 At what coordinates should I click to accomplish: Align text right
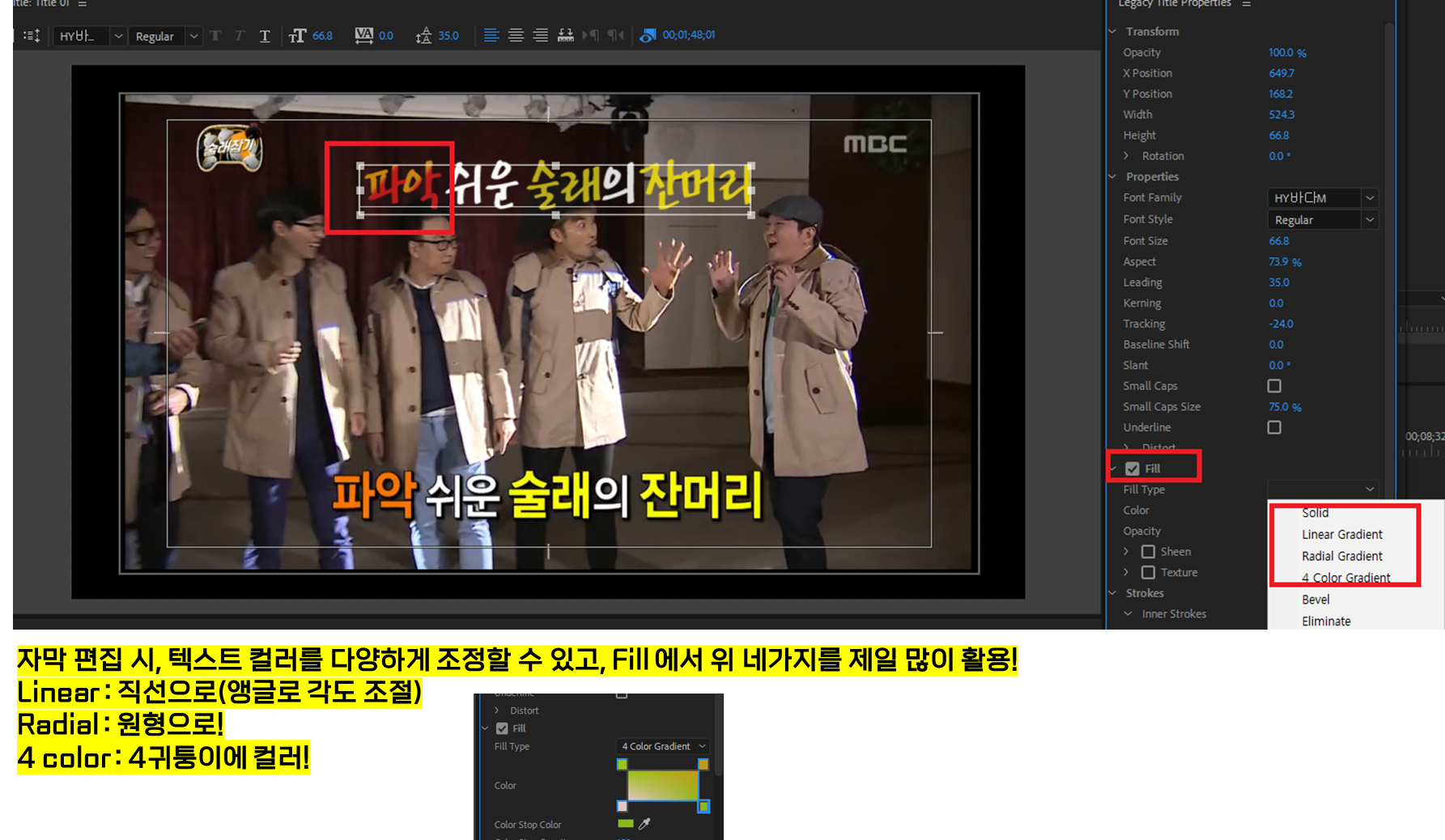(x=540, y=35)
